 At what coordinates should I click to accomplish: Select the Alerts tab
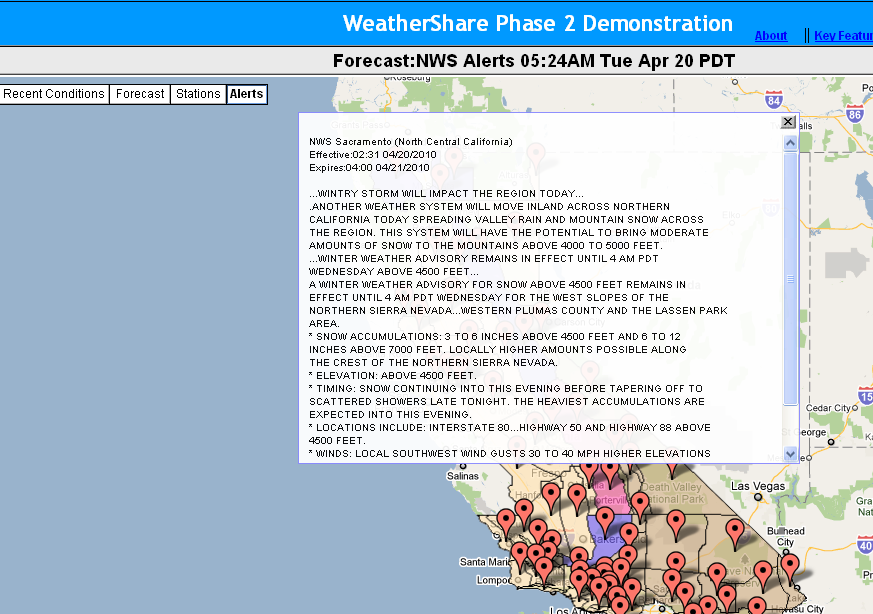246,94
